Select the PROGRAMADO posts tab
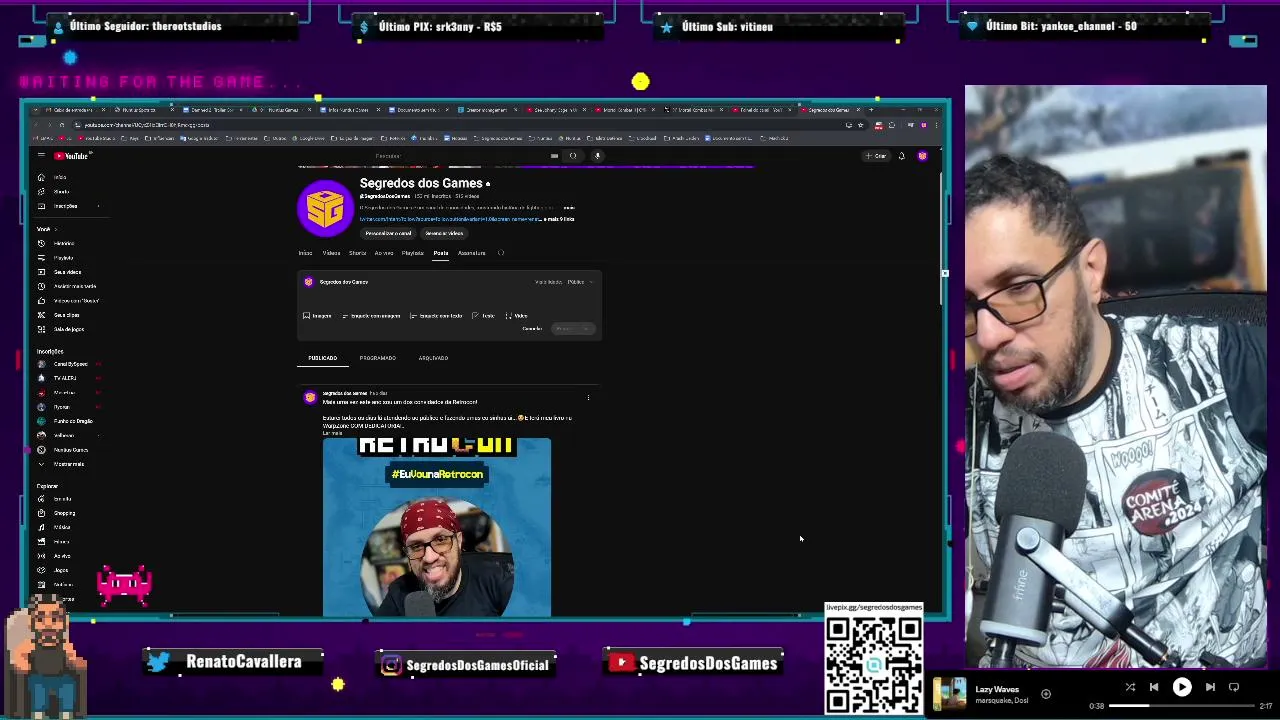This screenshot has width=1280, height=720. tap(377, 358)
